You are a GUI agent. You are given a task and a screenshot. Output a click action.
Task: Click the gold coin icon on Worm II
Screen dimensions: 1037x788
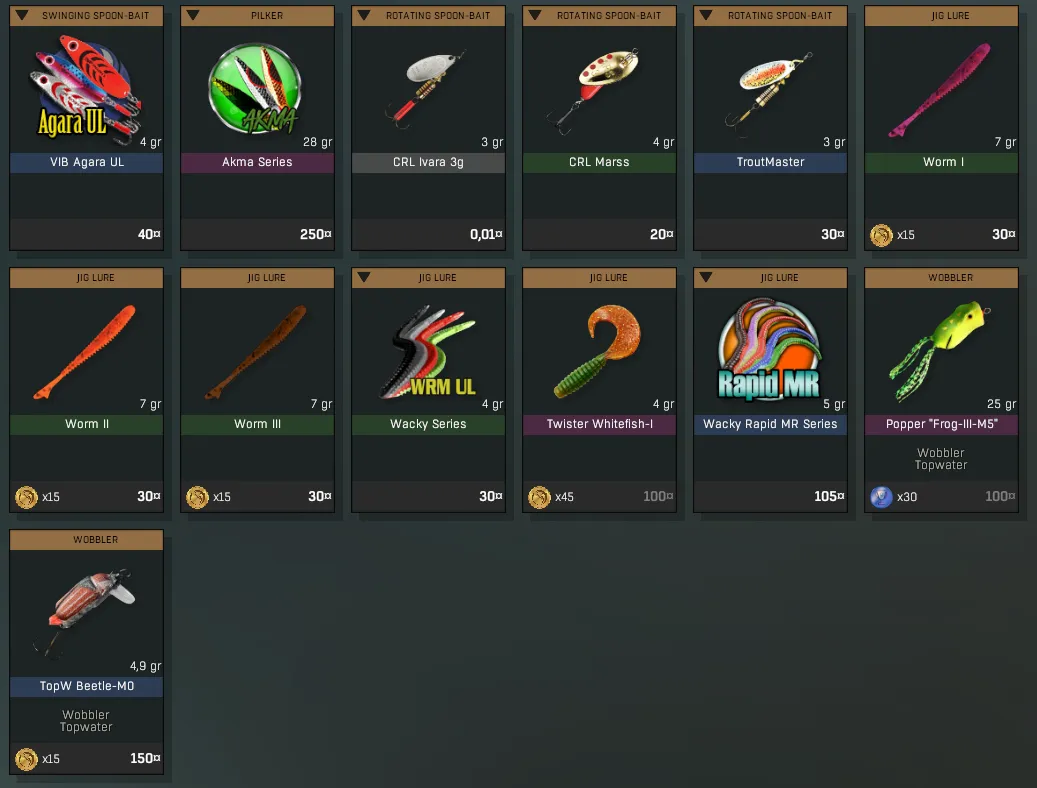26,497
